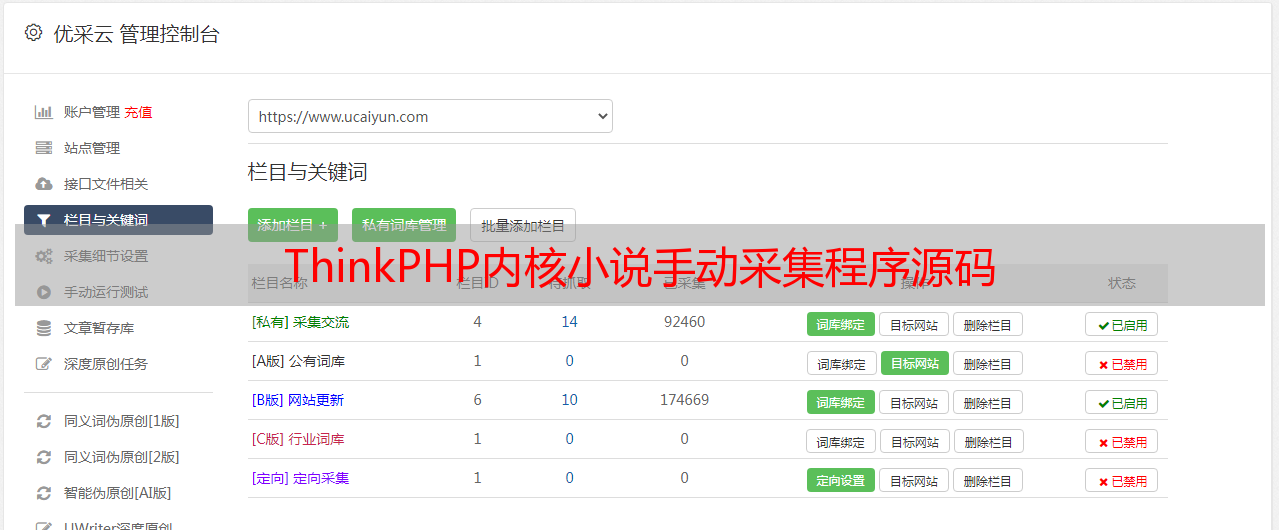Click 词库绑定 for 行业词库 row
Screen dimensions: 1279x530
[842, 441]
